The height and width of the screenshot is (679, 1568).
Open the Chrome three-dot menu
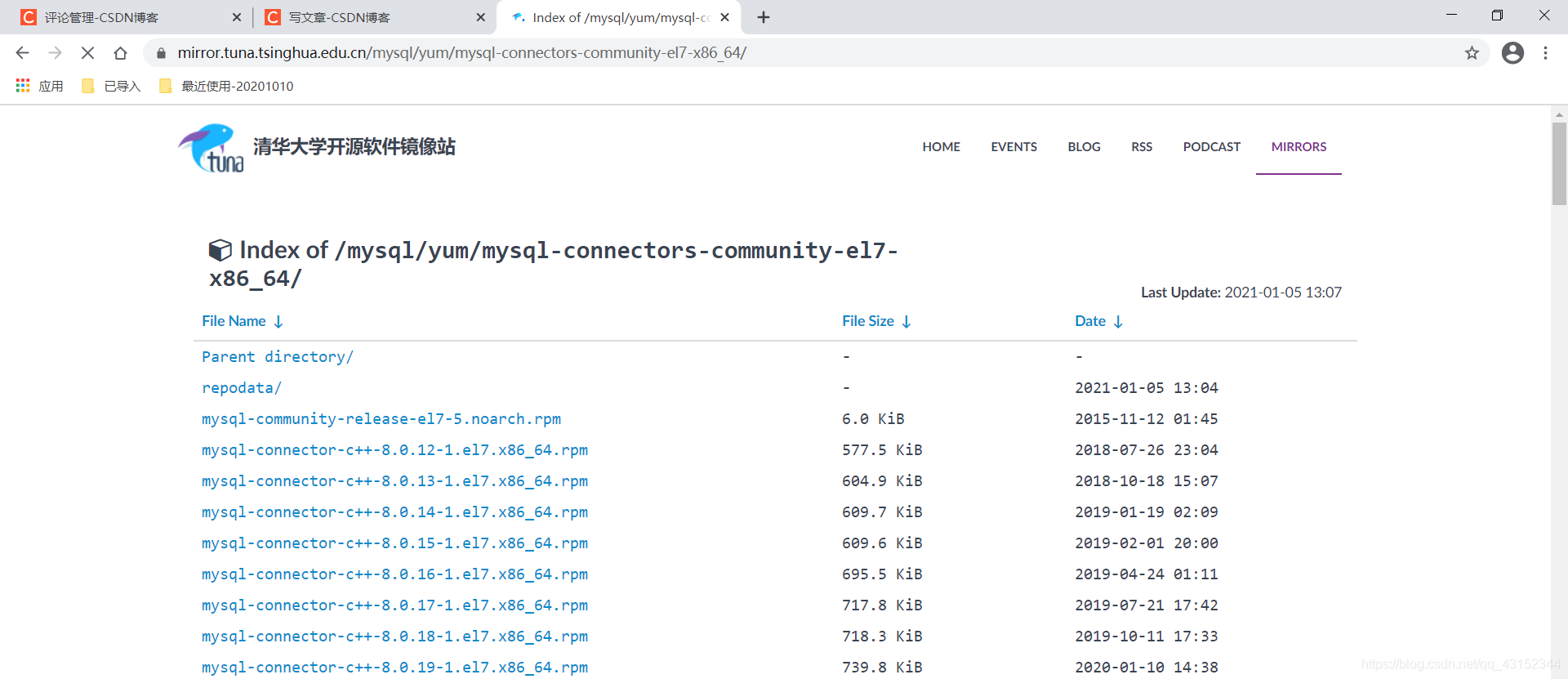tap(1545, 53)
